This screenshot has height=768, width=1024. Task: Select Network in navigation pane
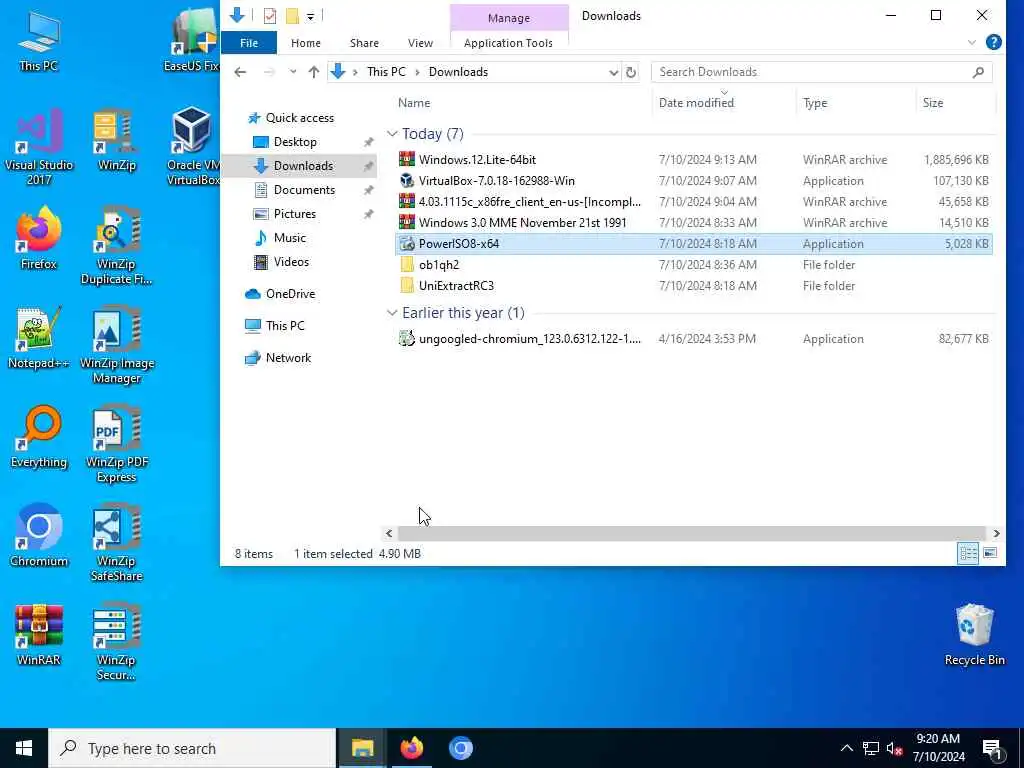click(288, 358)
